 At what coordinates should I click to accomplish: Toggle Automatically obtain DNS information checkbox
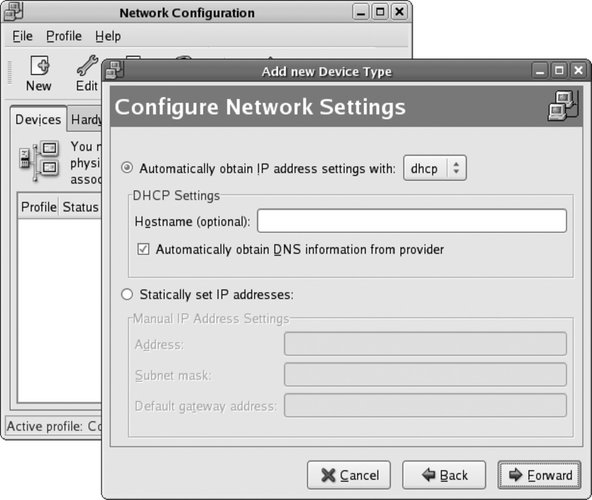pos(143,249)
